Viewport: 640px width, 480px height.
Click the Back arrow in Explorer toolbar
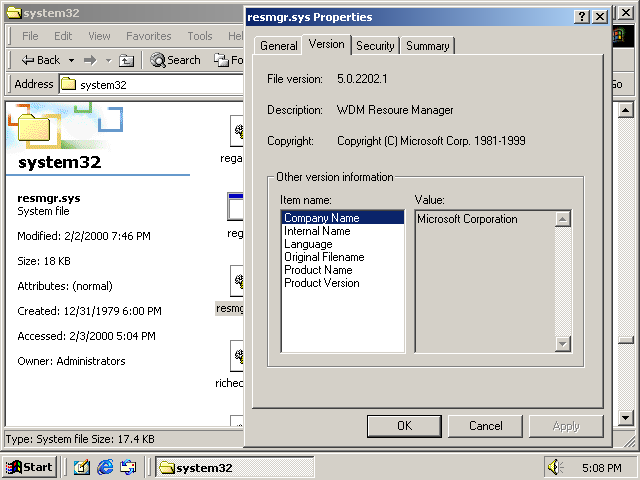pos(41,60)
